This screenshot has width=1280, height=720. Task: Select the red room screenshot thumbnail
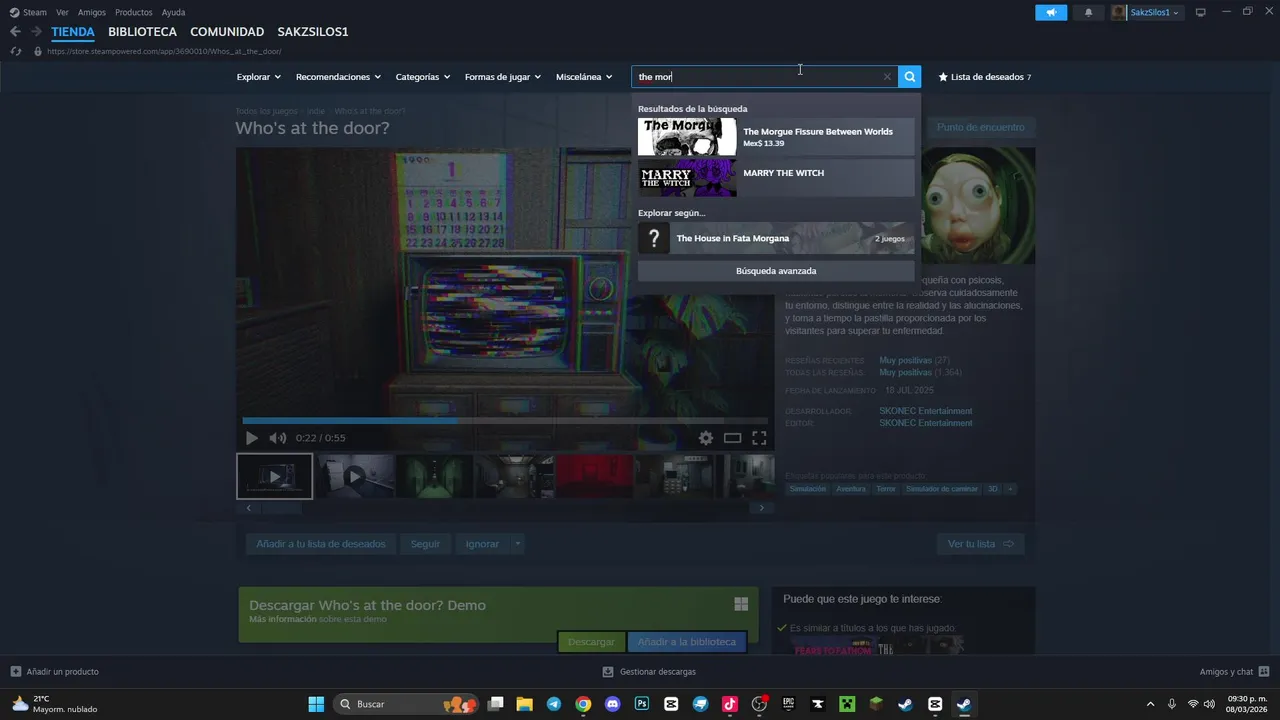pyautogui.click(x=594, y=476)
